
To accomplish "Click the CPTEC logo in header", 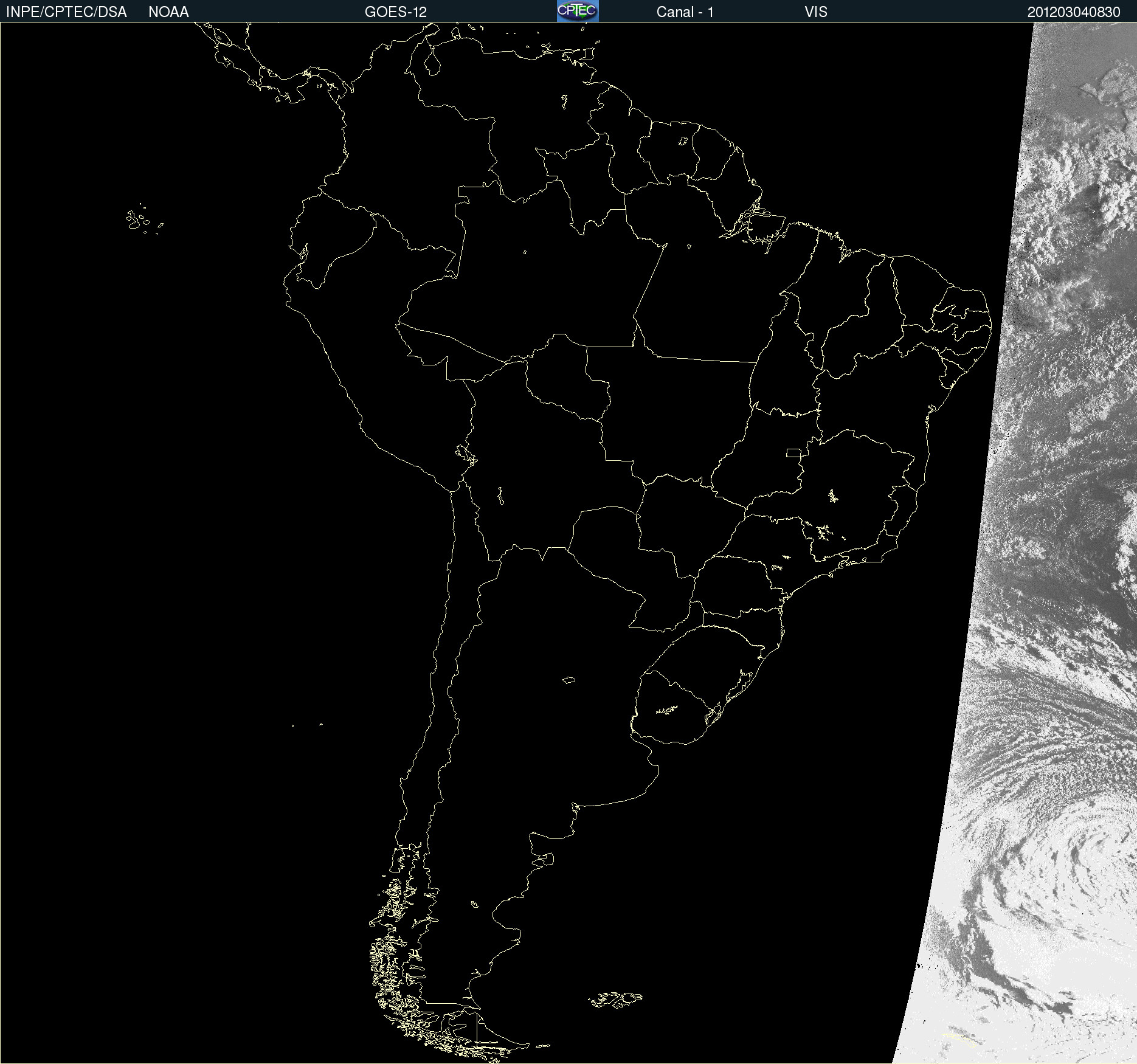I will pyautogui.click(x=578, y=11).
